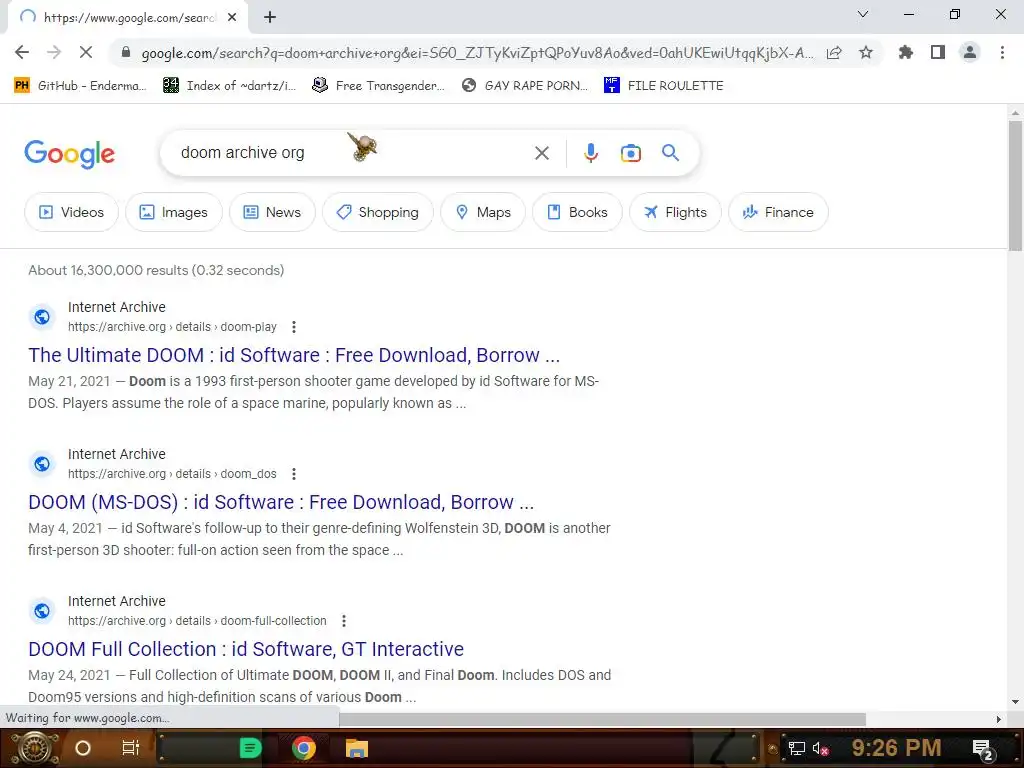Open Cortana search circle in taskbar
1024x768 pixels.
coord(82,748)
